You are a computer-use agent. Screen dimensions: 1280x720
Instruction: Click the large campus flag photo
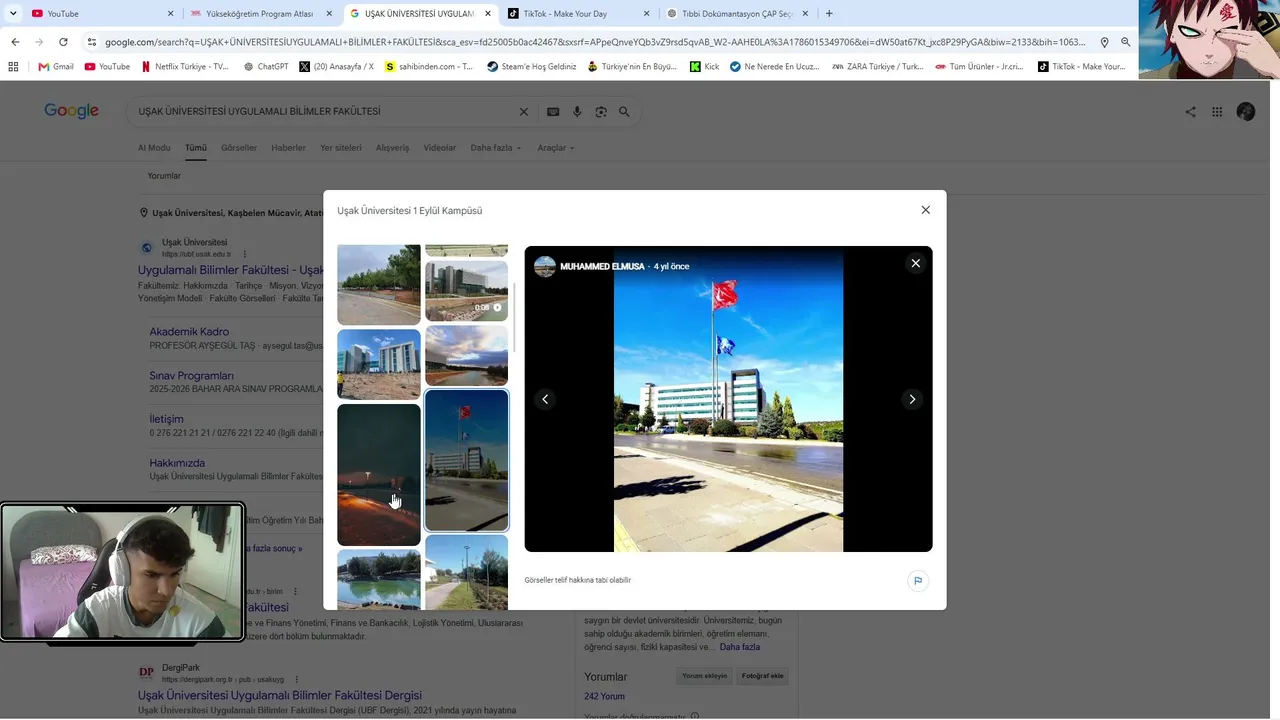click(x=728, y=399)
